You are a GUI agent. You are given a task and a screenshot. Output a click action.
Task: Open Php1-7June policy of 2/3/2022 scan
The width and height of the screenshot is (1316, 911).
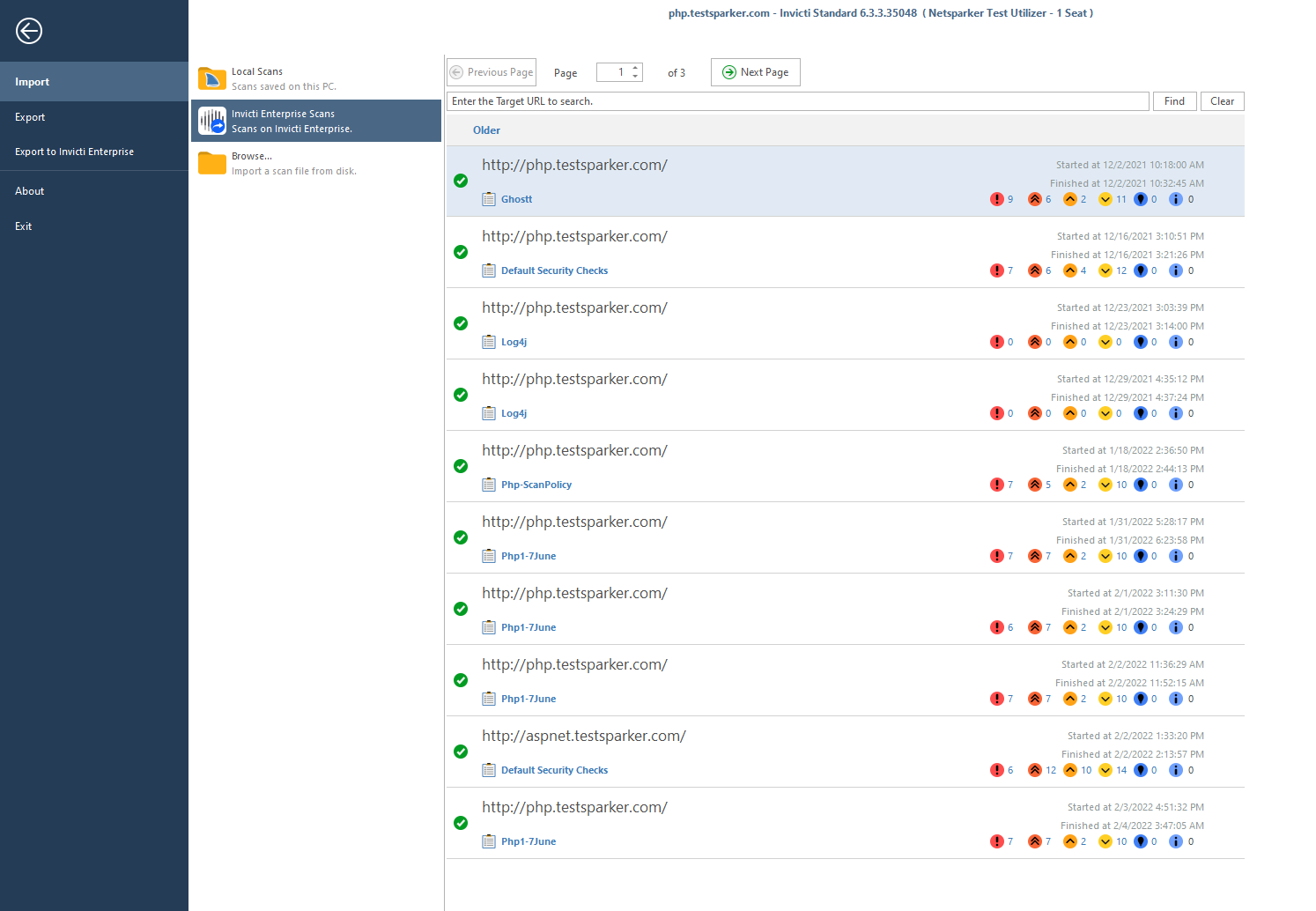[x=529, y=841]
